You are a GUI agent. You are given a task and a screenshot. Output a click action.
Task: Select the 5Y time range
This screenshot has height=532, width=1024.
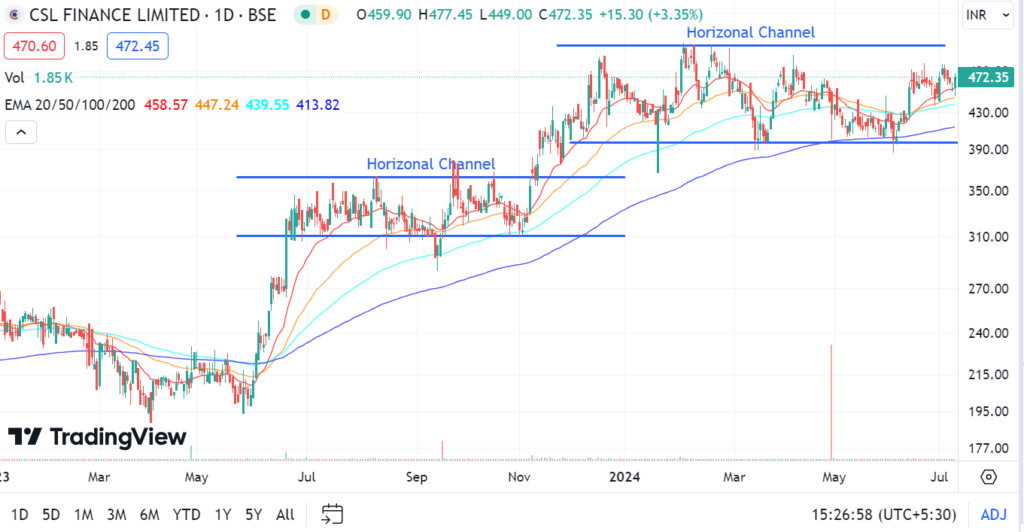tap(253, 514)
